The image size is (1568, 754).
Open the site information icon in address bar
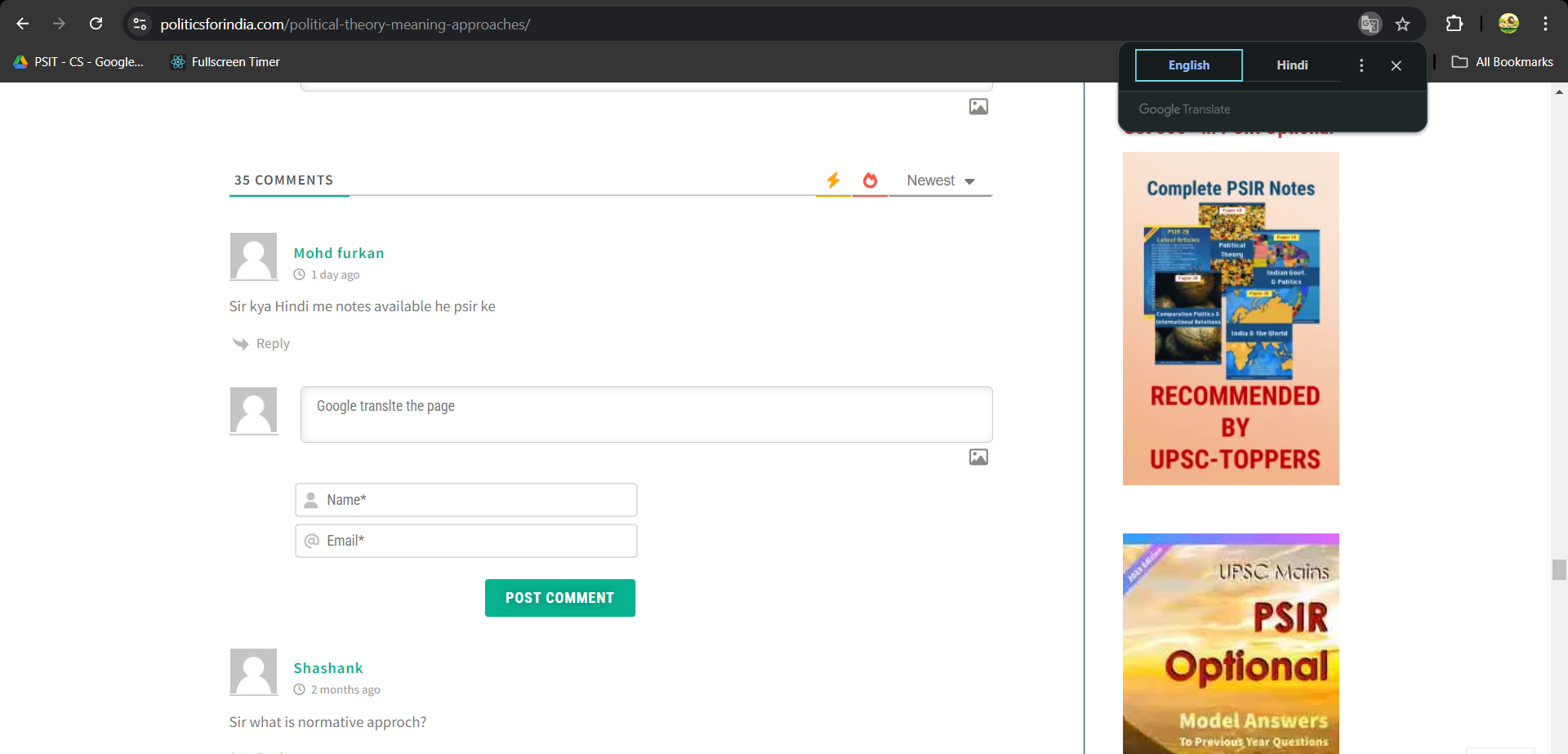coord(140,24)
